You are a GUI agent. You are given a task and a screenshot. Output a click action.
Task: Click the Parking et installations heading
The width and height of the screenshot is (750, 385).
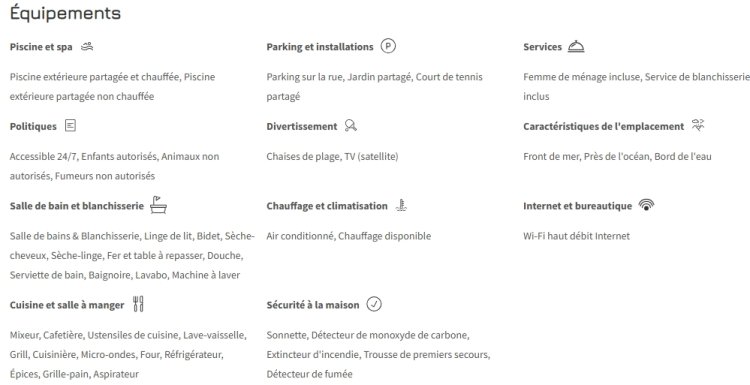pyautogui.click(x=320, y=47)
